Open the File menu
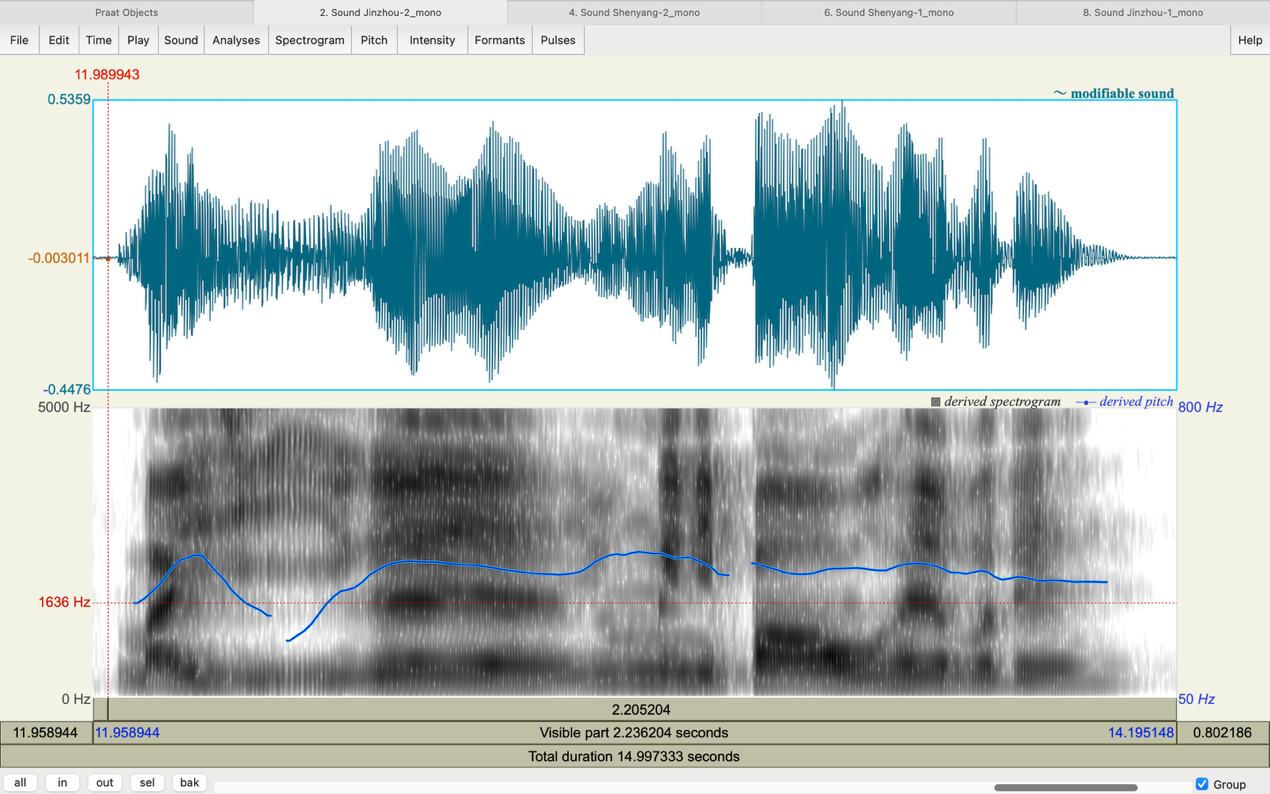The image size is (1270, 794). (x=19, y=40)
